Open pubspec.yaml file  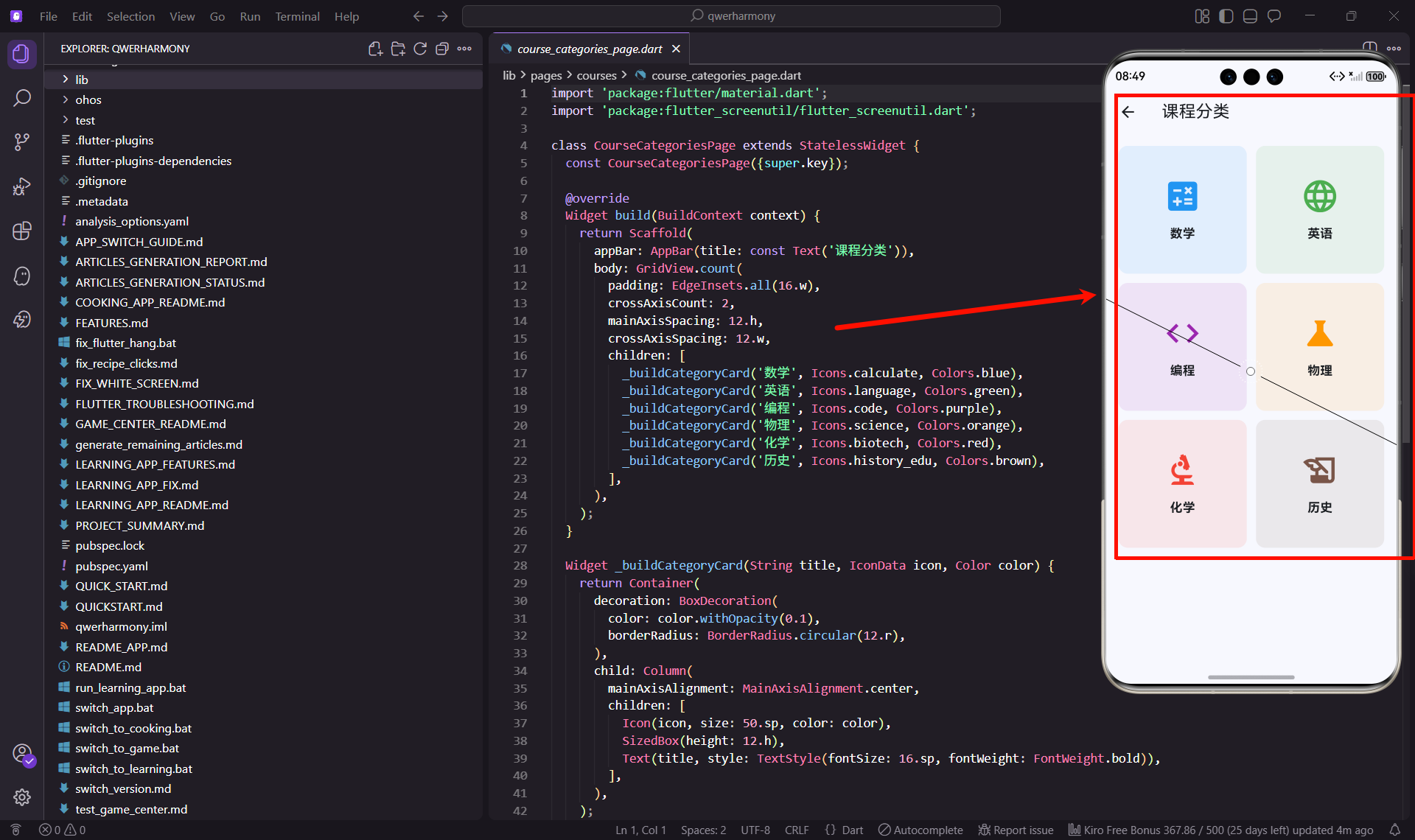tap(111, 566)
